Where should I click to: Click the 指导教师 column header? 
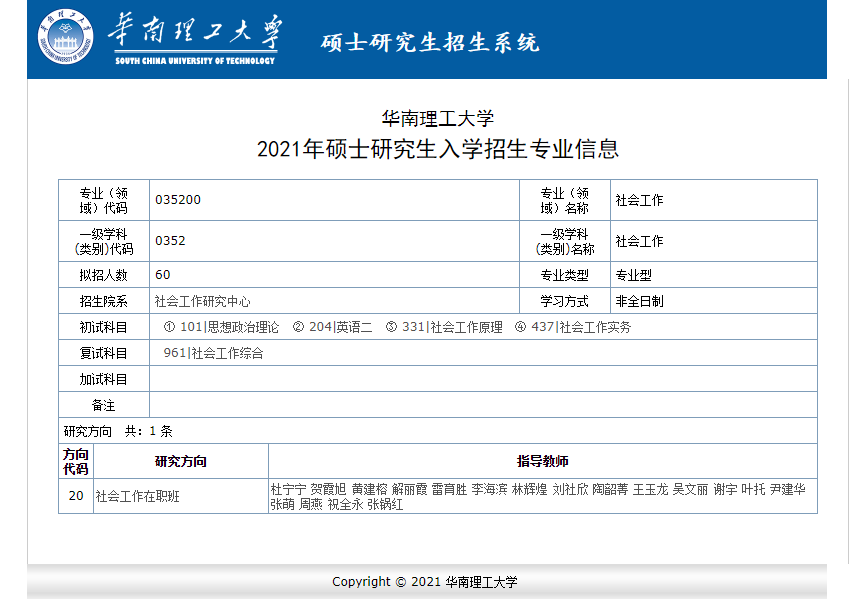[543, 461]
